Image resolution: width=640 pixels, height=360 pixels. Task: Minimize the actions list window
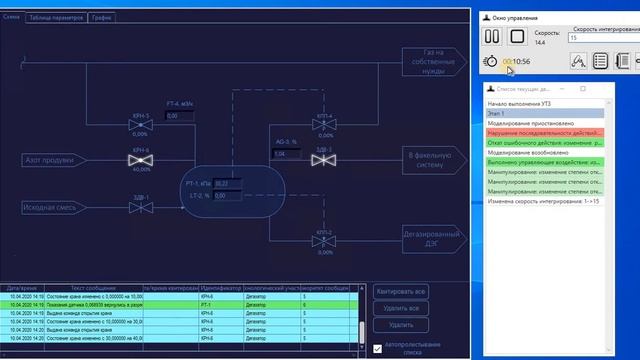tap(562, 89)
